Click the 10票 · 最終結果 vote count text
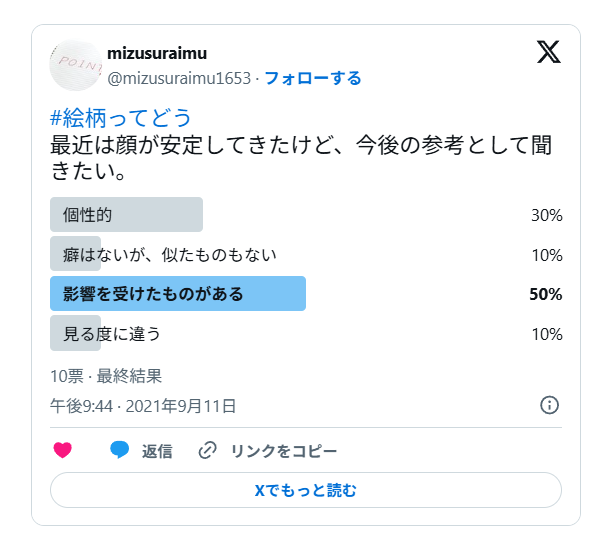This screenshot has height=548, width=607. [106, 376]
